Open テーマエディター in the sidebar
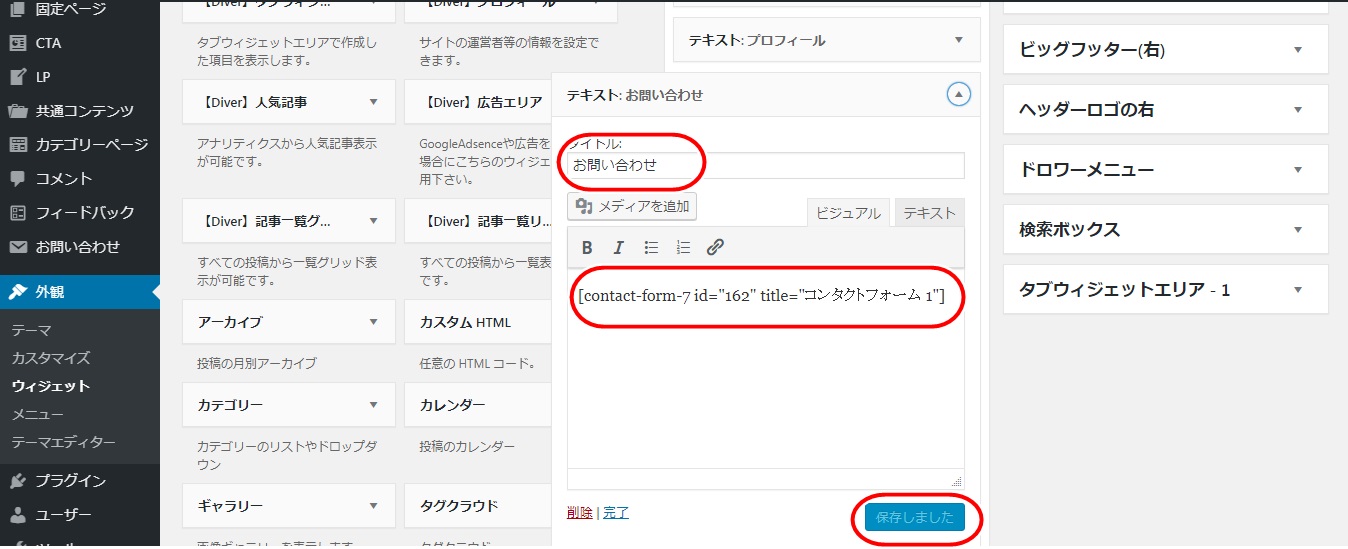The width and height of the screenshot is (1348, 549). click(63, 442)
